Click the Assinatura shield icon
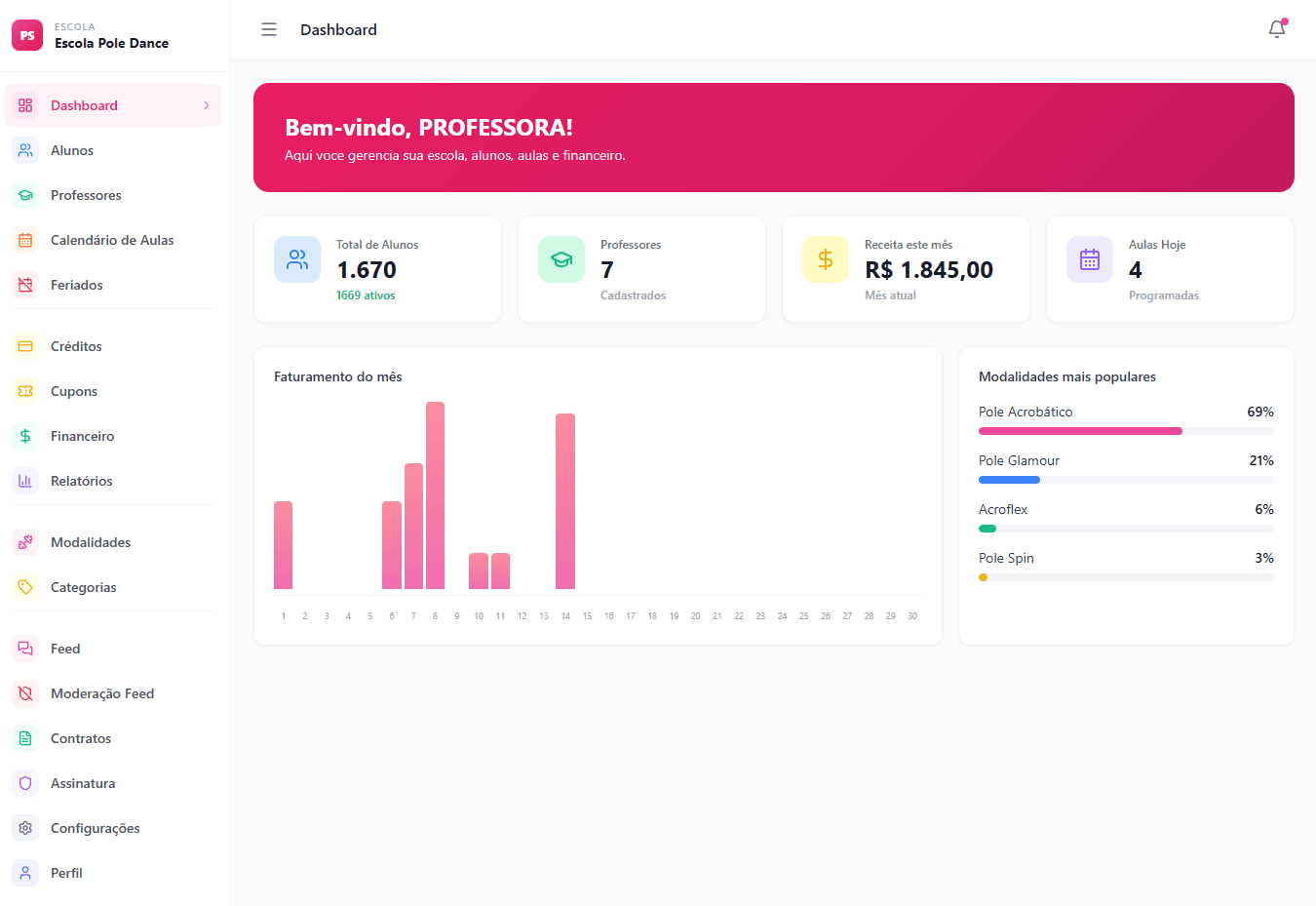Image resolution: width=1316 pixels, height=906 pixels. tap(25, 783)
